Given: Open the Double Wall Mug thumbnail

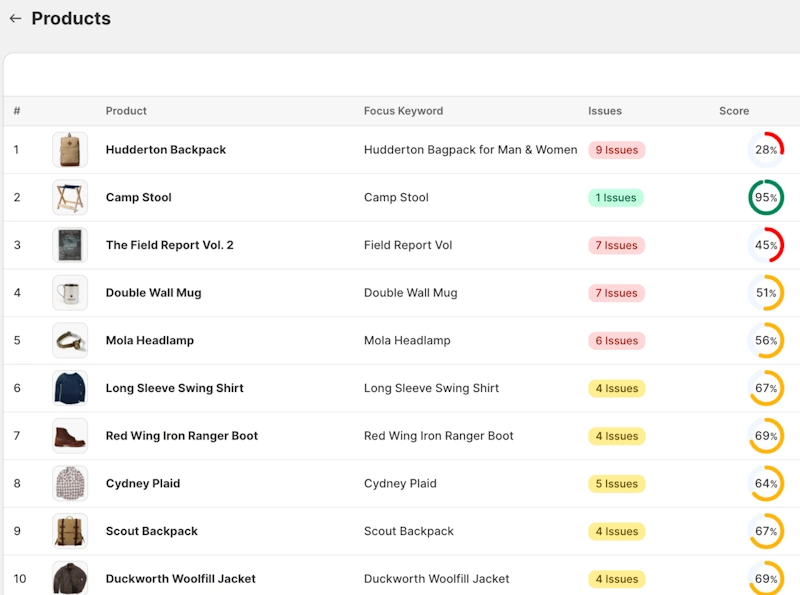Looking at the screenshot, I should (x=70, y=293).
